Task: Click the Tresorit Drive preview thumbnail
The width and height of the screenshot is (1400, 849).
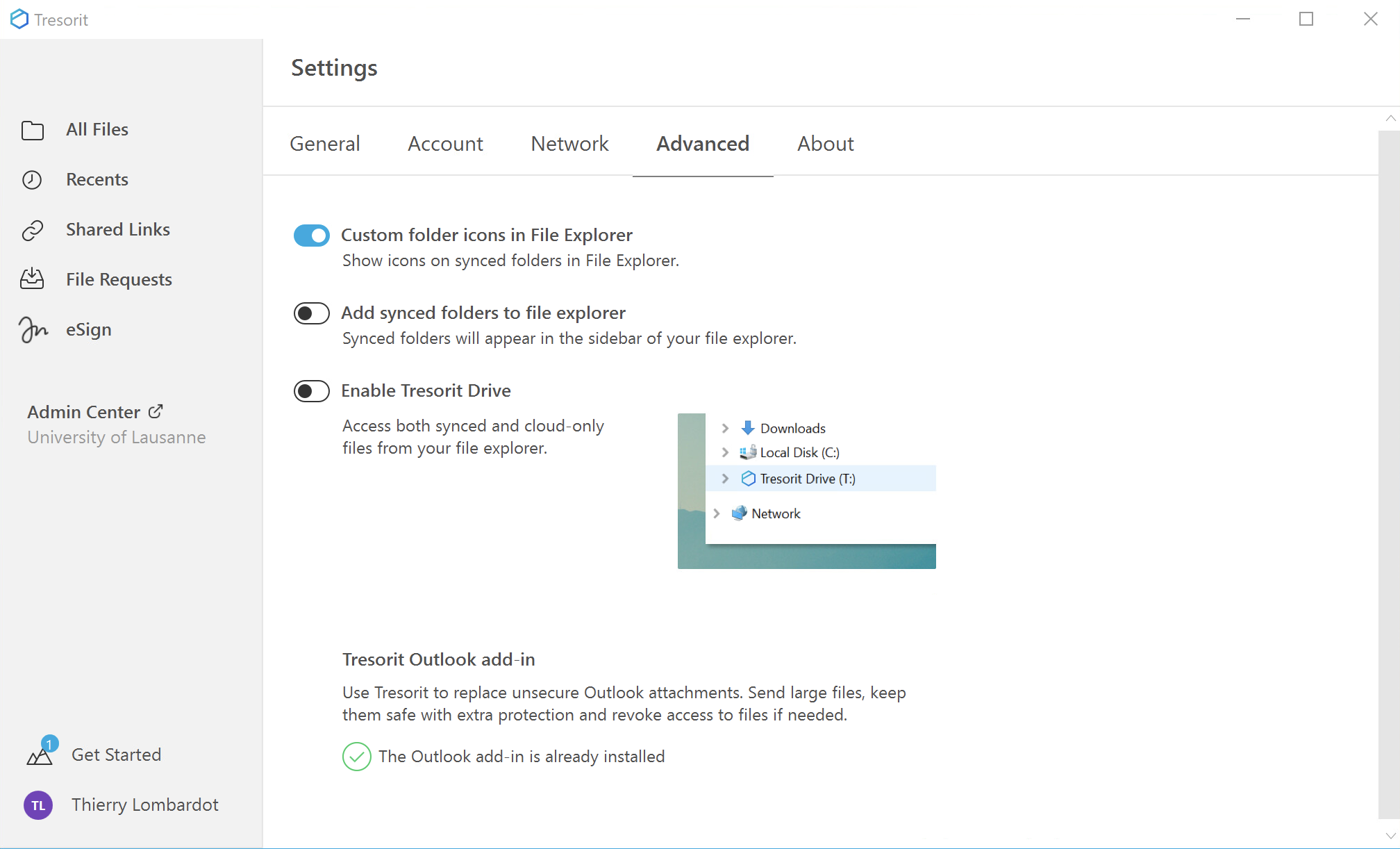Action: click(806, 491)
